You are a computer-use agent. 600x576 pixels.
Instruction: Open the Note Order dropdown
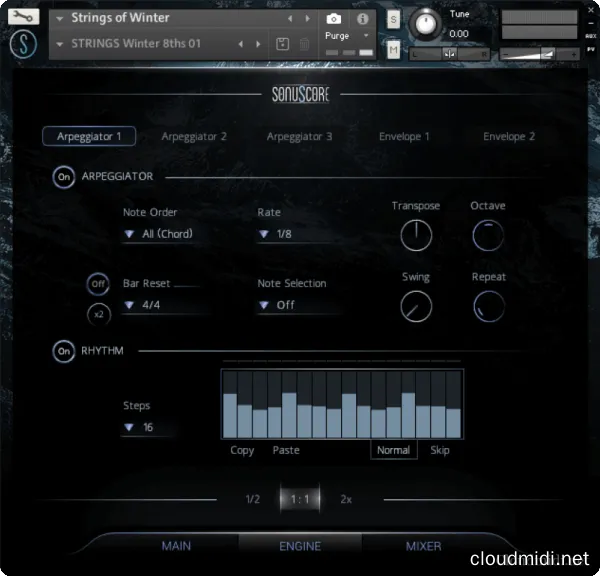coord(159,234)
